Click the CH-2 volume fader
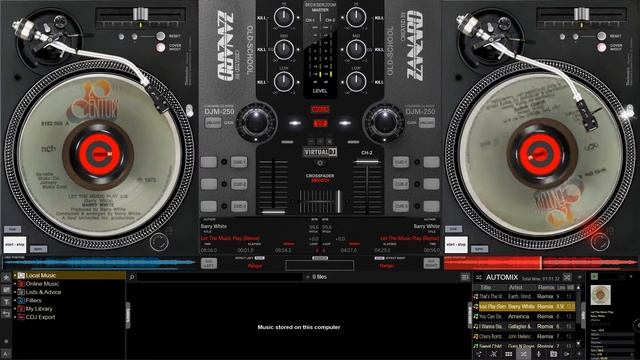This screenshot has height=360, width=640. pos(367,162)
